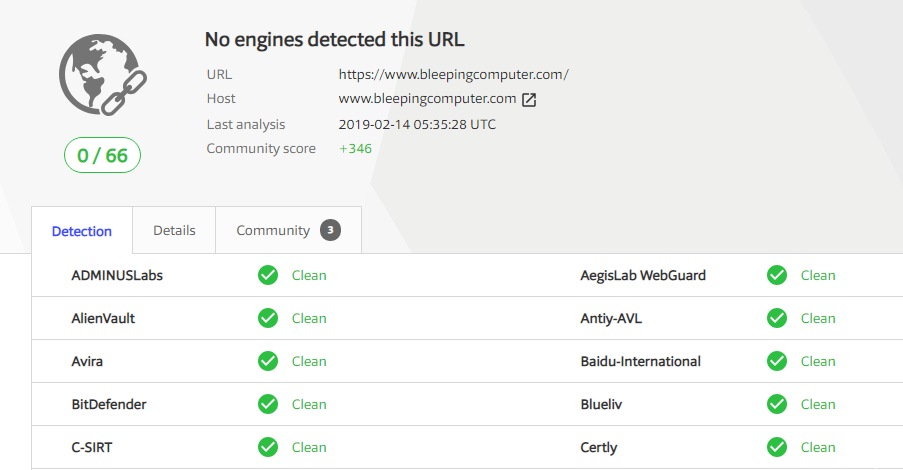
Task: Select the BitDefender engine name
Action: pos(109,404)
